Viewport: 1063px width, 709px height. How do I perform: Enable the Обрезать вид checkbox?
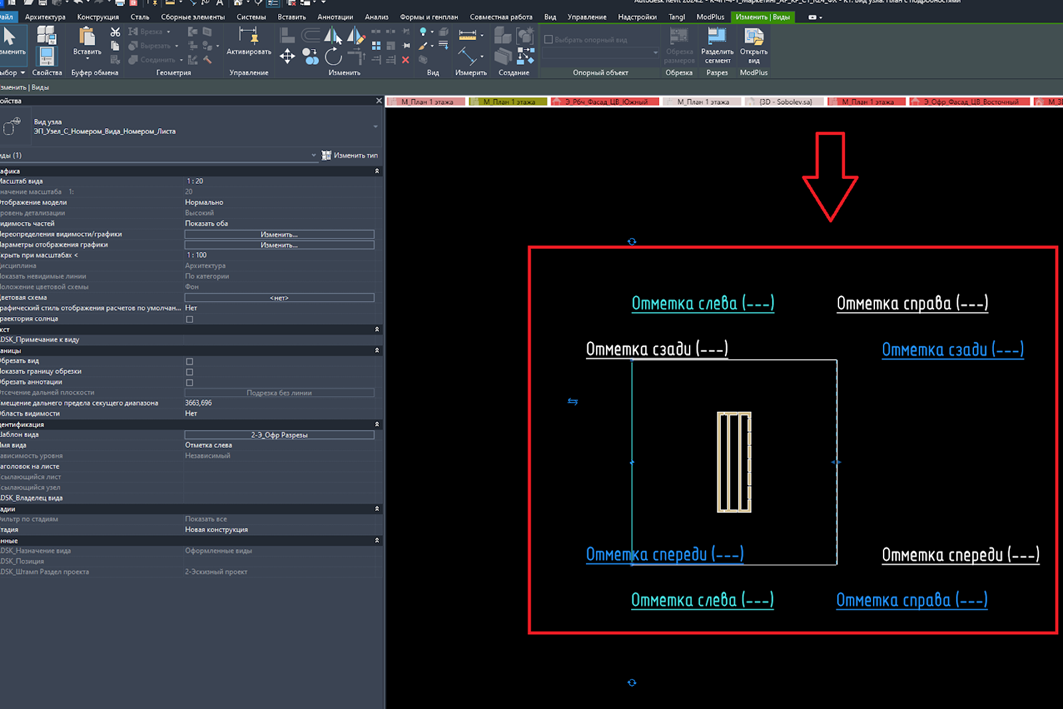point(189,361)
